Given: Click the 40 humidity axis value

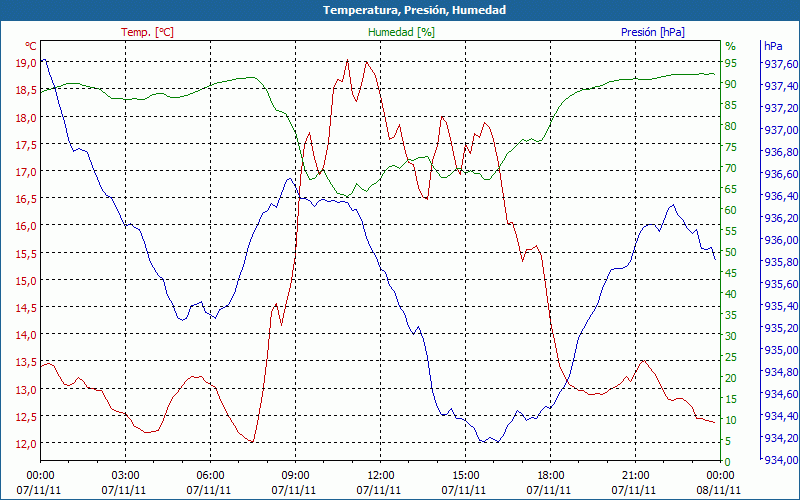Looking at the screenshot, I should pyautogui.click(x=731, y=294).
